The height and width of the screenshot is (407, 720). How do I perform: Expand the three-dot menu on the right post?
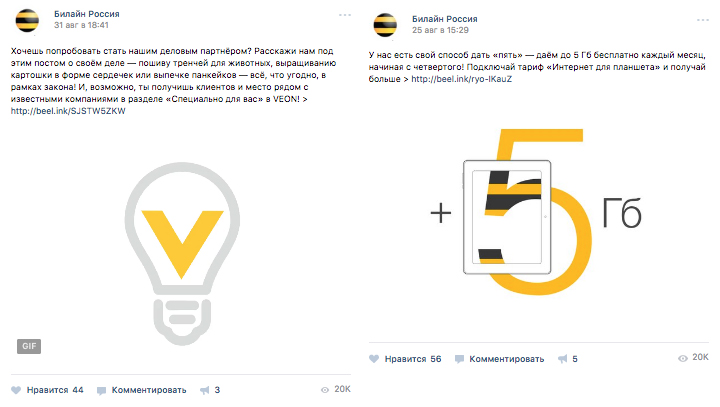point(703,20)
